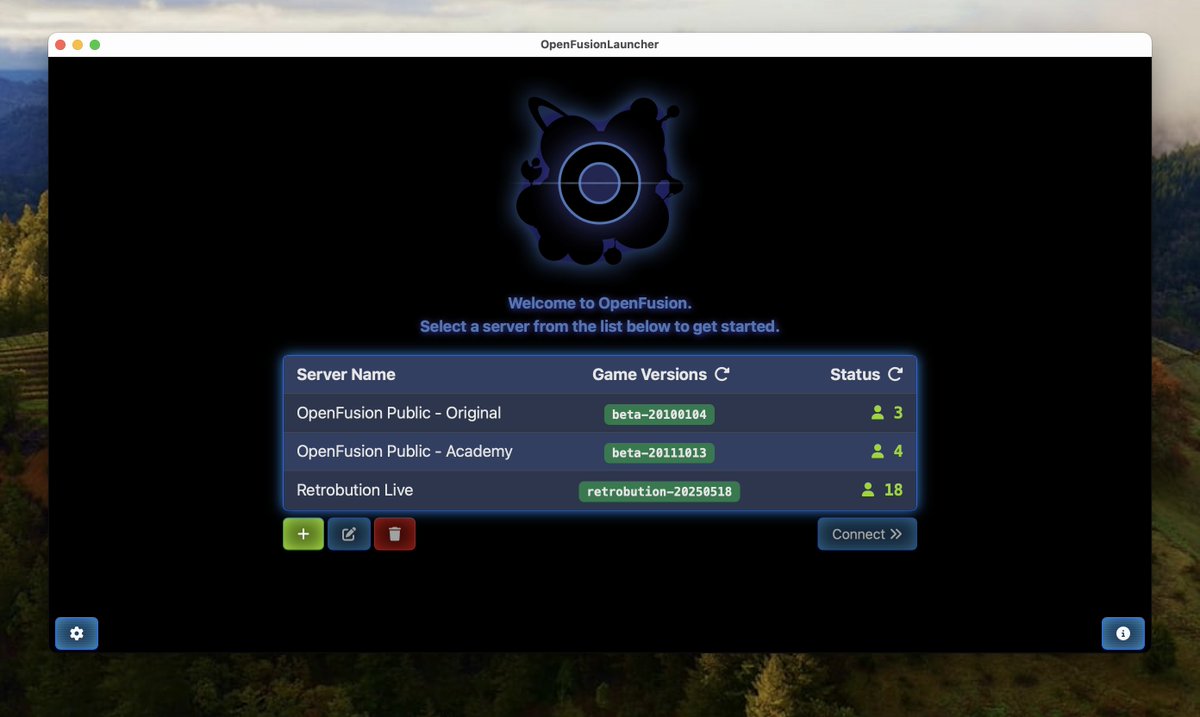Click the green add server icon

point(303,533)
